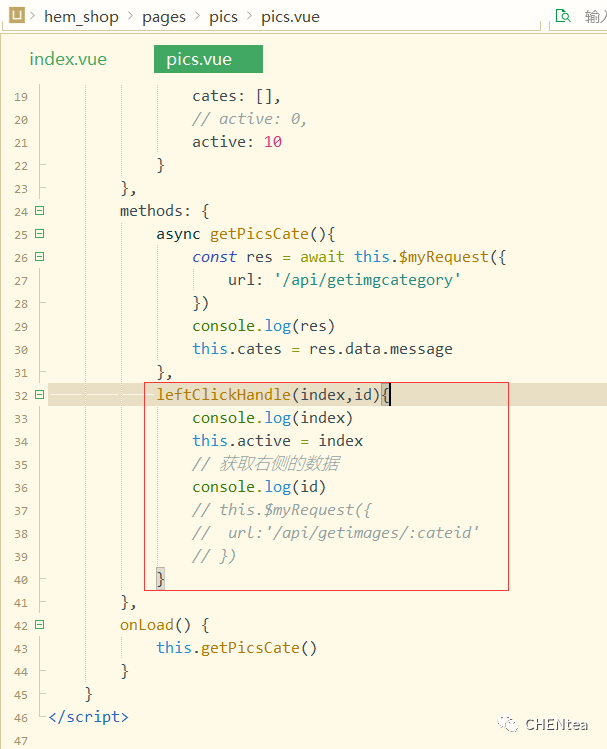This screenshot has width=607, height=749.
Task: Click the pages breadcrumb folder
Action: click(x=164, y=17)
